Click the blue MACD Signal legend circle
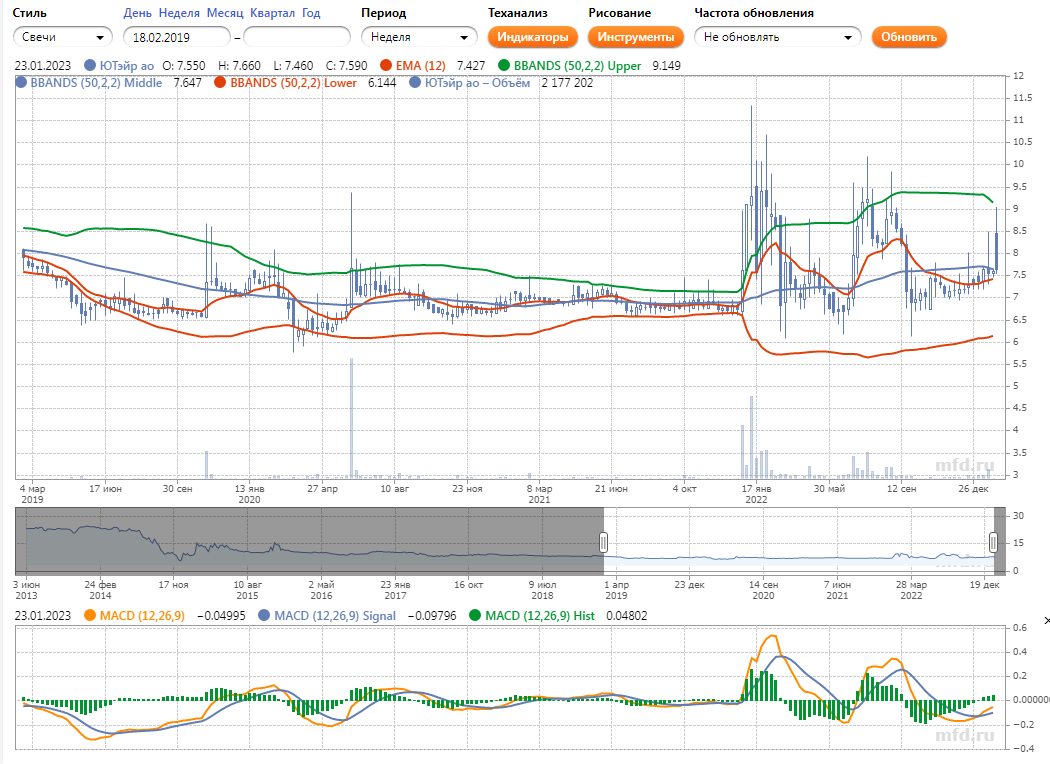Viewport: 1050px width, 764px height. (264, 616)
